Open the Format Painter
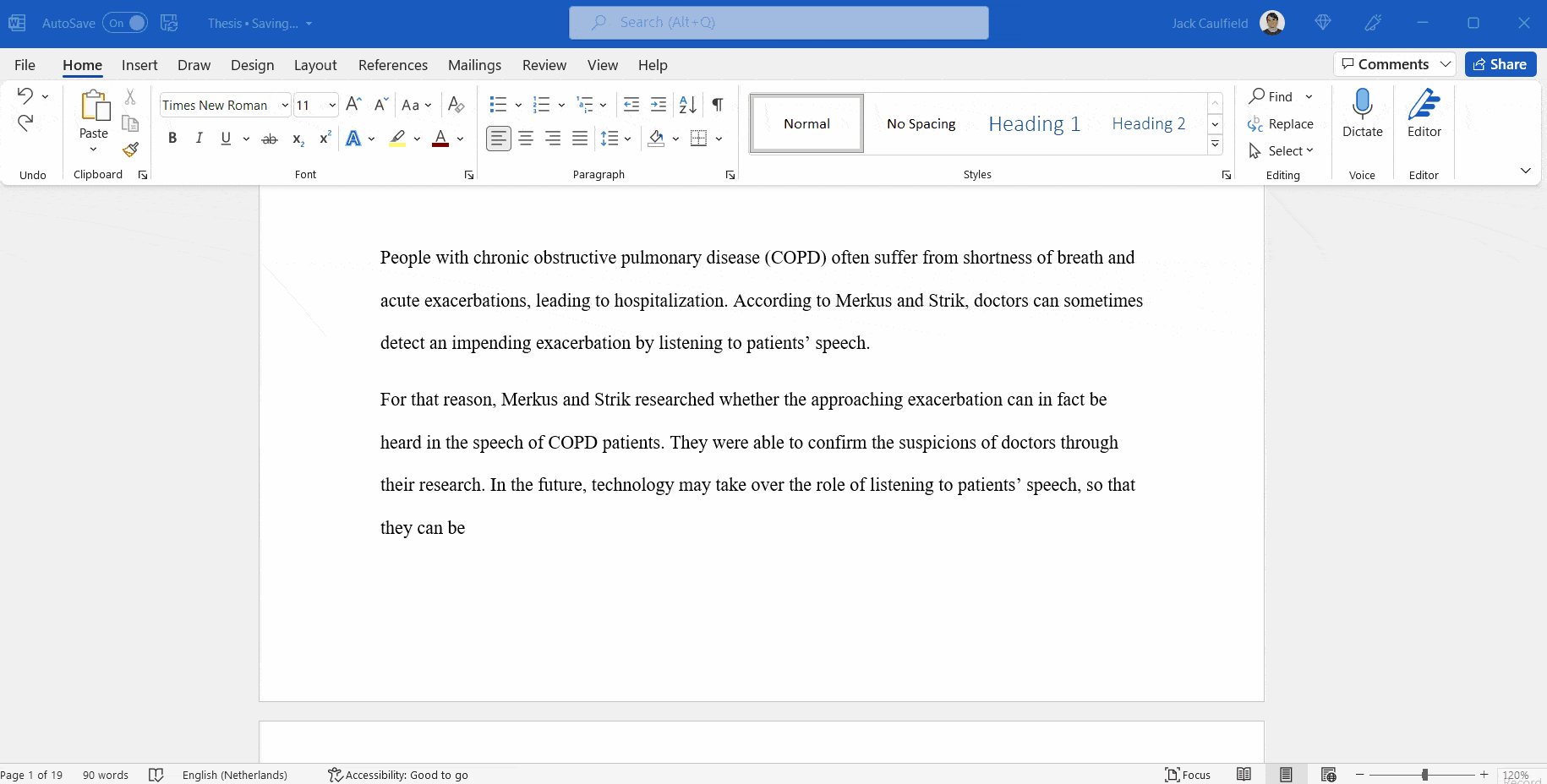This screenshot has height=784, width=1547. [x=130, y=150]
